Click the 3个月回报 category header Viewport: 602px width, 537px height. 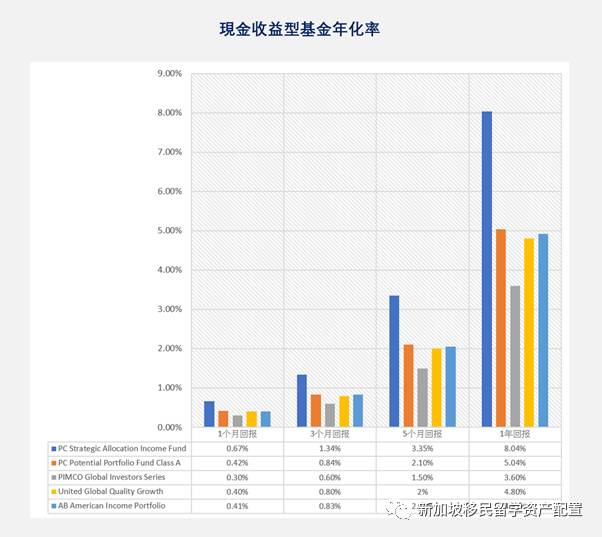coord(330,434)
